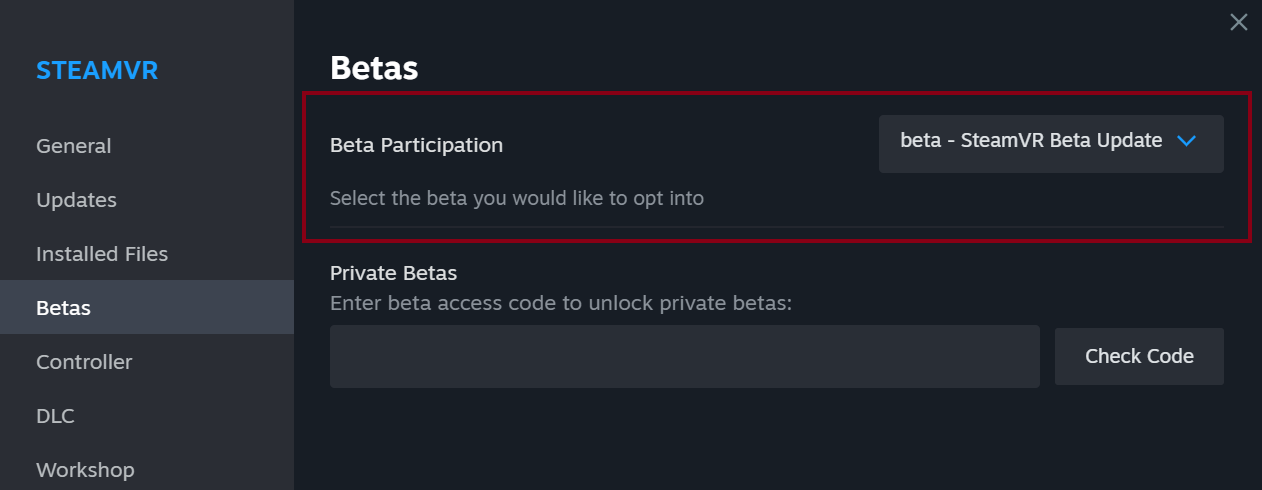Select the 'beta - SteamVR Beta Update' text

tap(1030, 141)
